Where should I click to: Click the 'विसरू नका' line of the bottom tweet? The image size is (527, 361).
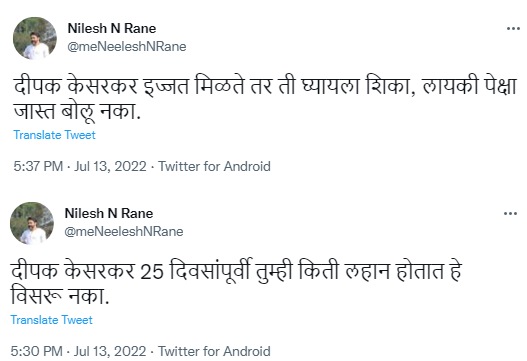pos(60,296)
